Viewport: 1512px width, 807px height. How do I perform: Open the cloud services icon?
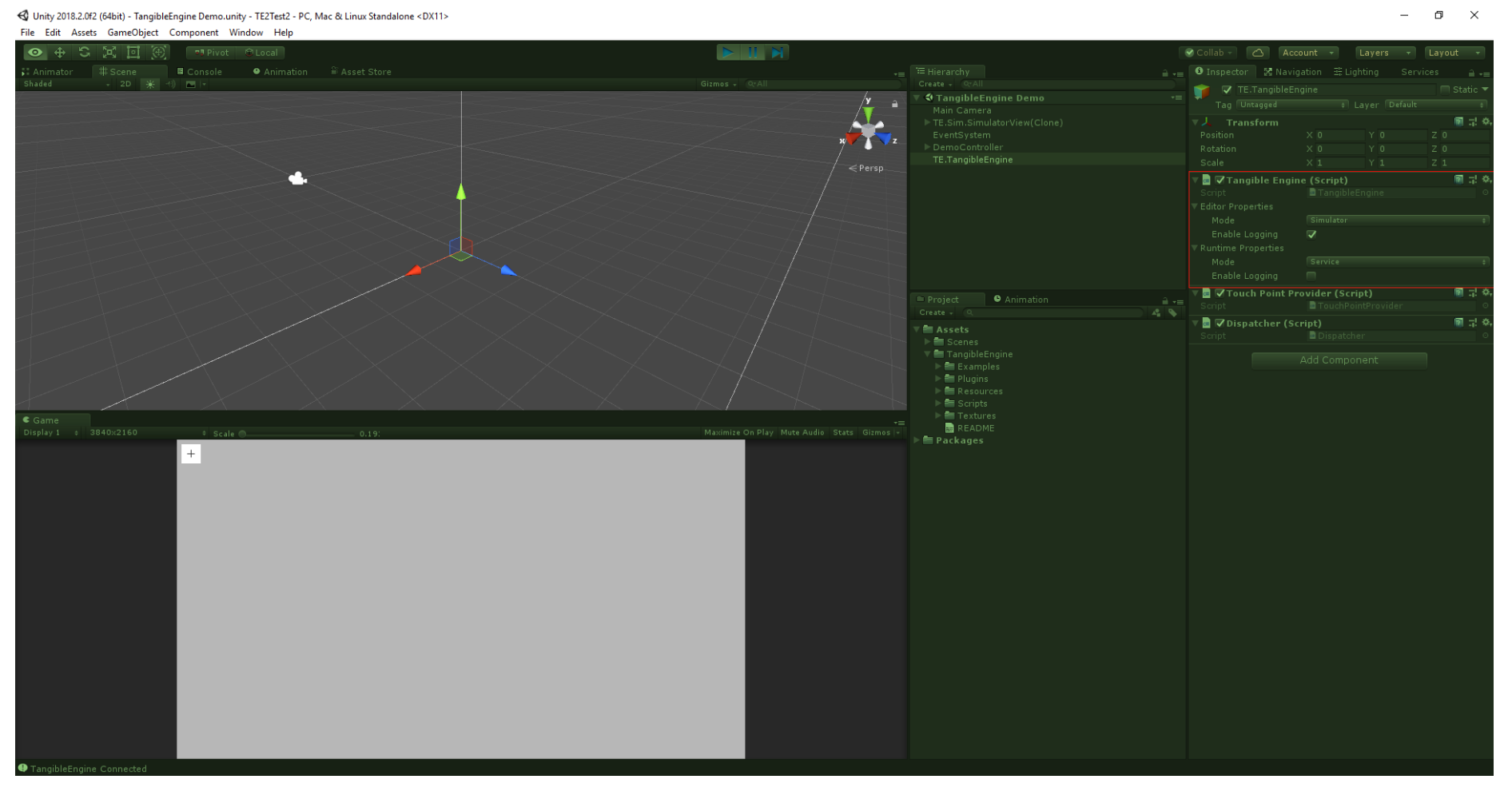[1258, 53]
